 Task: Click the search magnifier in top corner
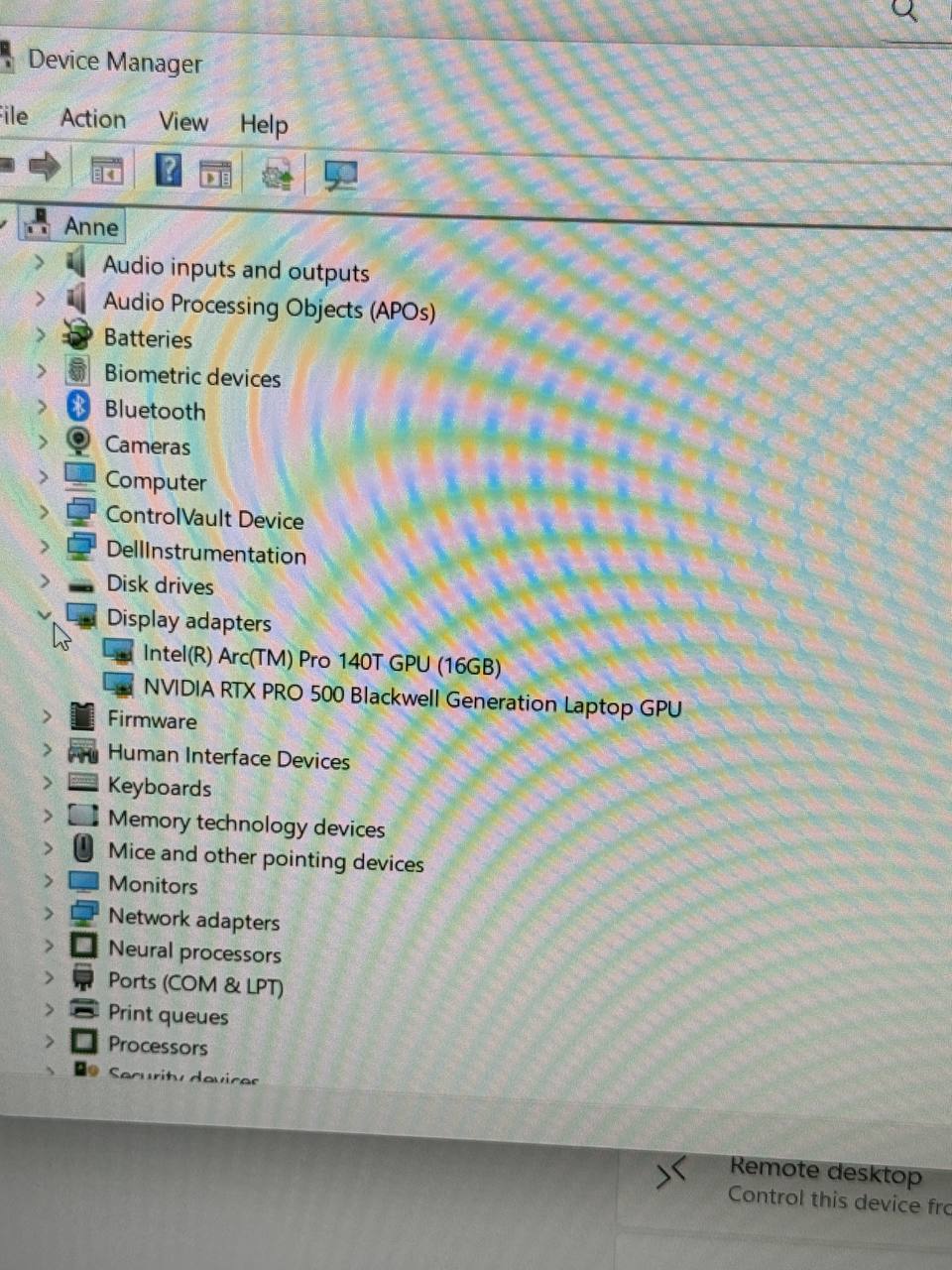905,11
